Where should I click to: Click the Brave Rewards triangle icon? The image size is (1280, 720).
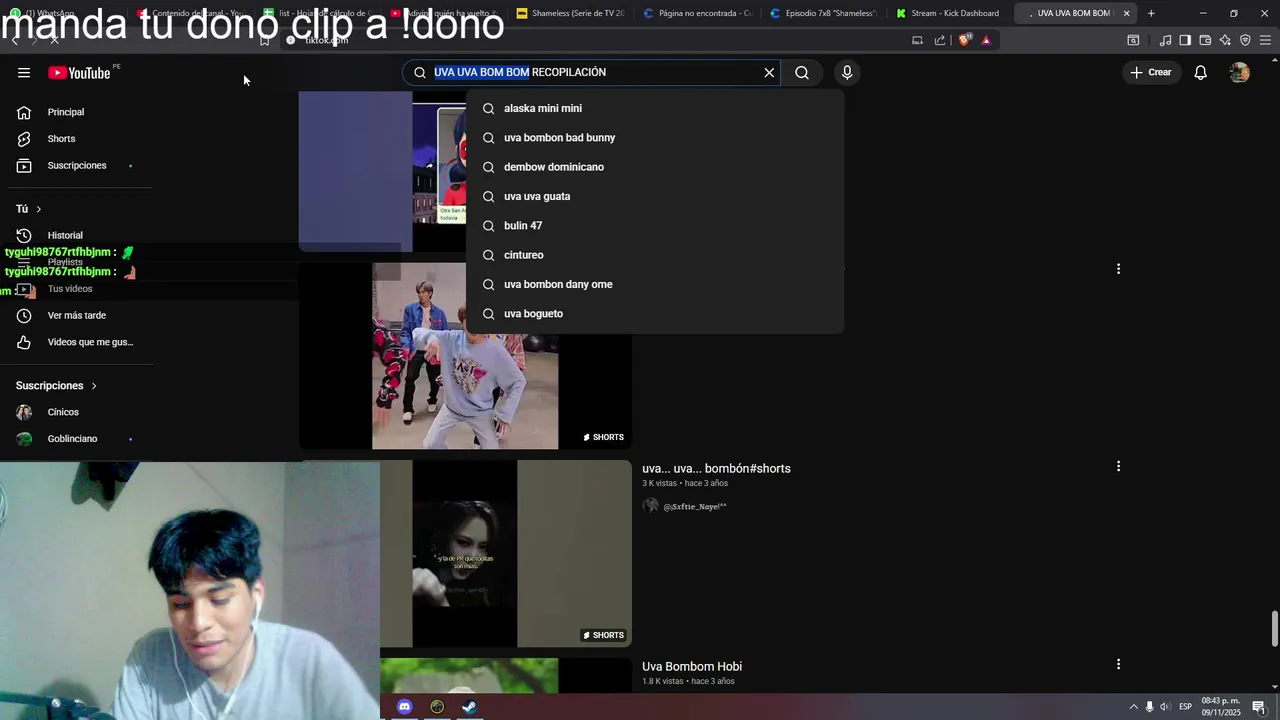click(x=986, y=40)
